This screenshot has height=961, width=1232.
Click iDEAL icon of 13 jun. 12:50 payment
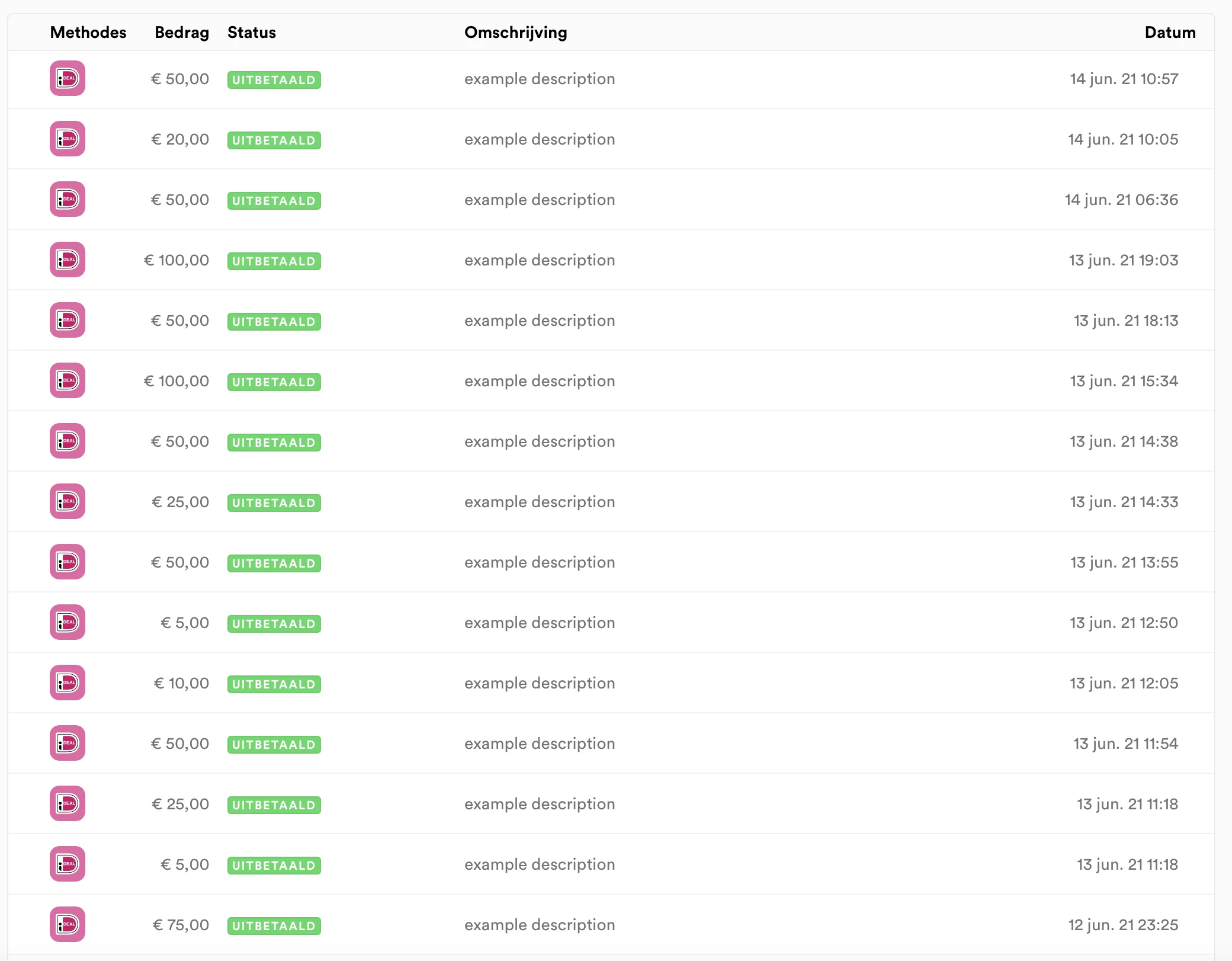[68, 622]
